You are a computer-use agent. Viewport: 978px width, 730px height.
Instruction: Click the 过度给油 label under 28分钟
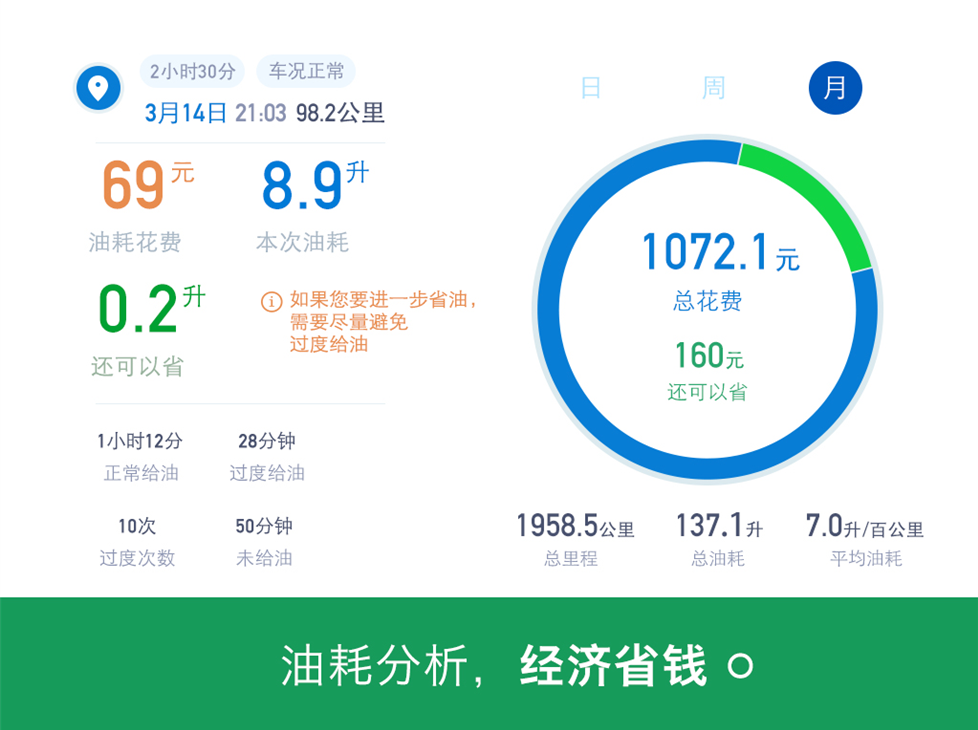pos(267,473)
